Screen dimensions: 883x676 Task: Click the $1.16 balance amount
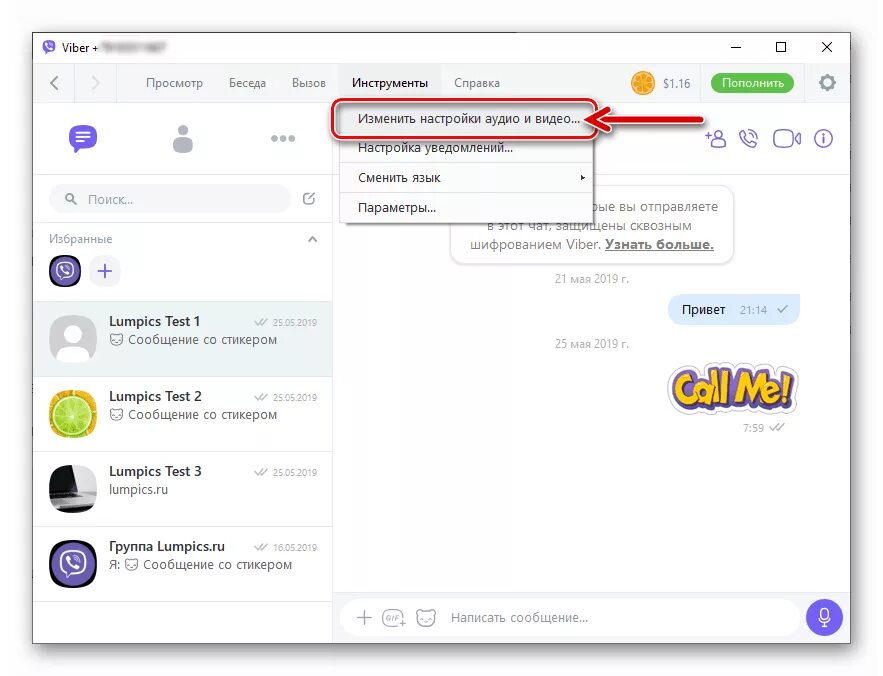(x=676, y=83)
